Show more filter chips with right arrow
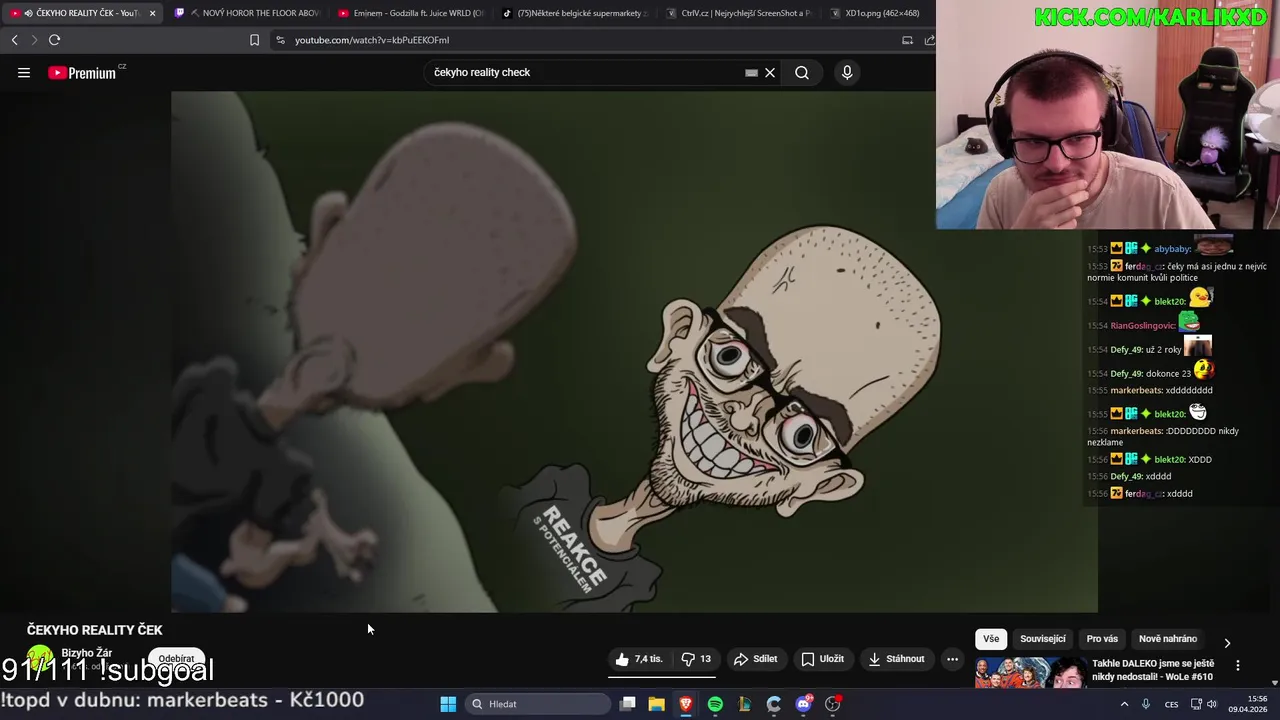Screen dimensions: 1280x720 coord(1227,643)
